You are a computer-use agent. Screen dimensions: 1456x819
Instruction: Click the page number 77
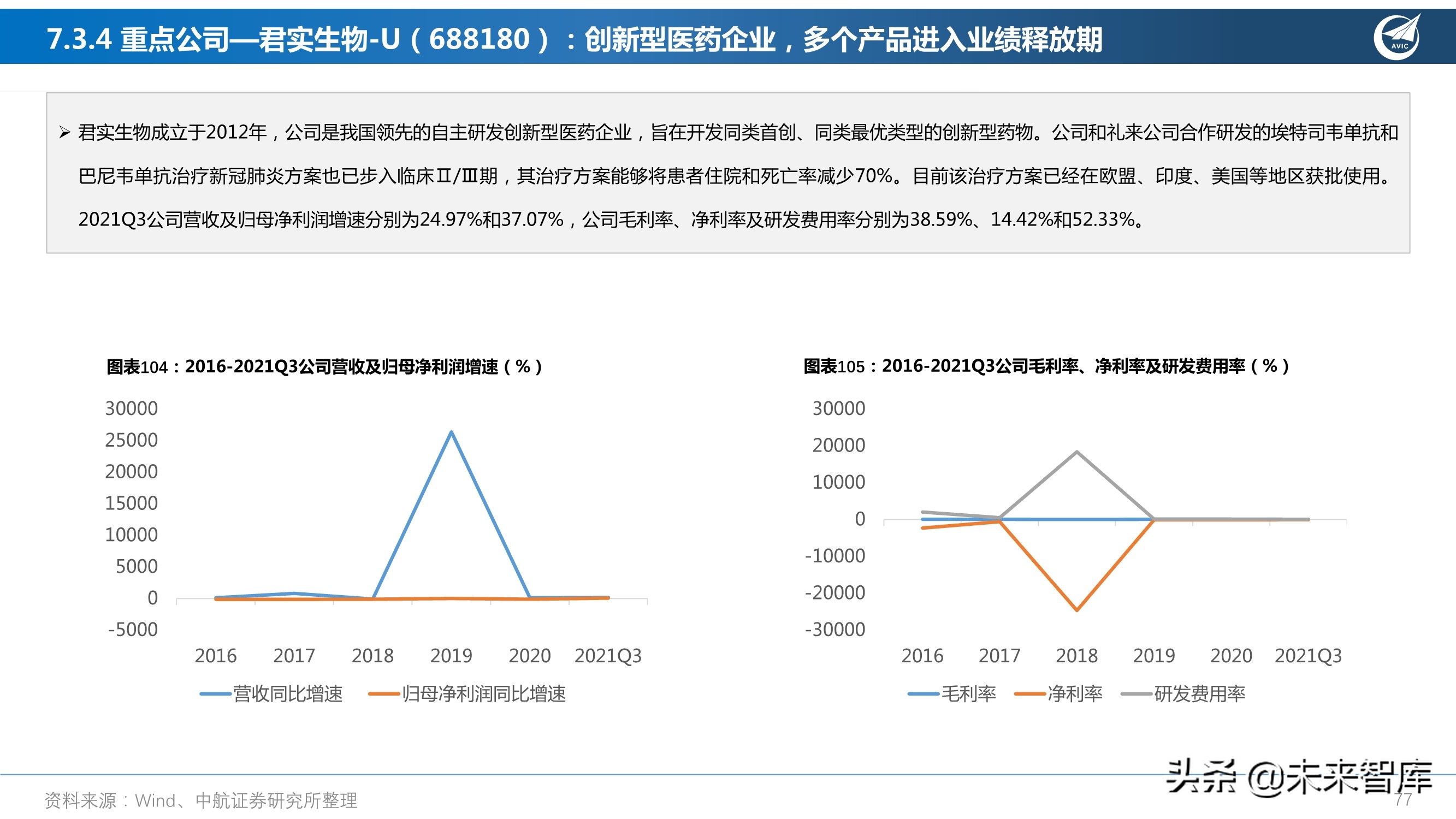click(1403, 800)
